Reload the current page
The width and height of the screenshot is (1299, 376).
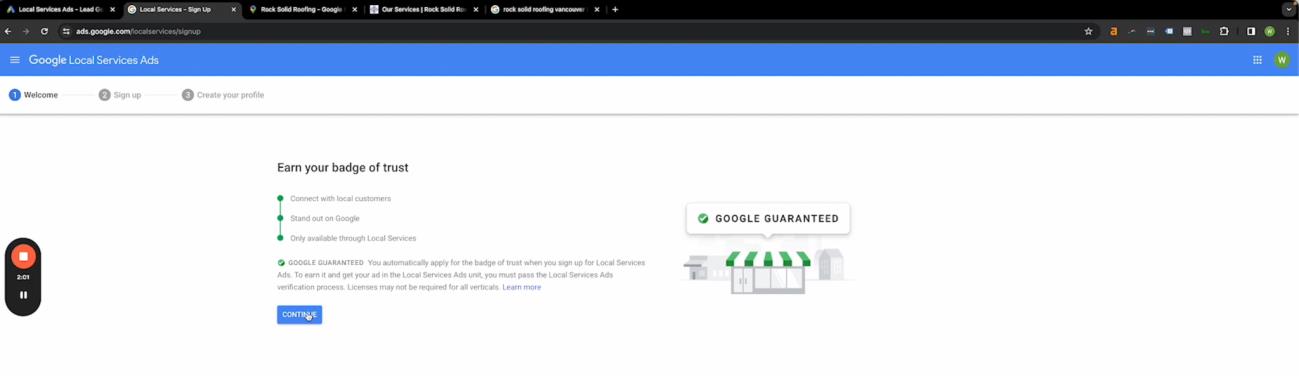pos(44,31)
